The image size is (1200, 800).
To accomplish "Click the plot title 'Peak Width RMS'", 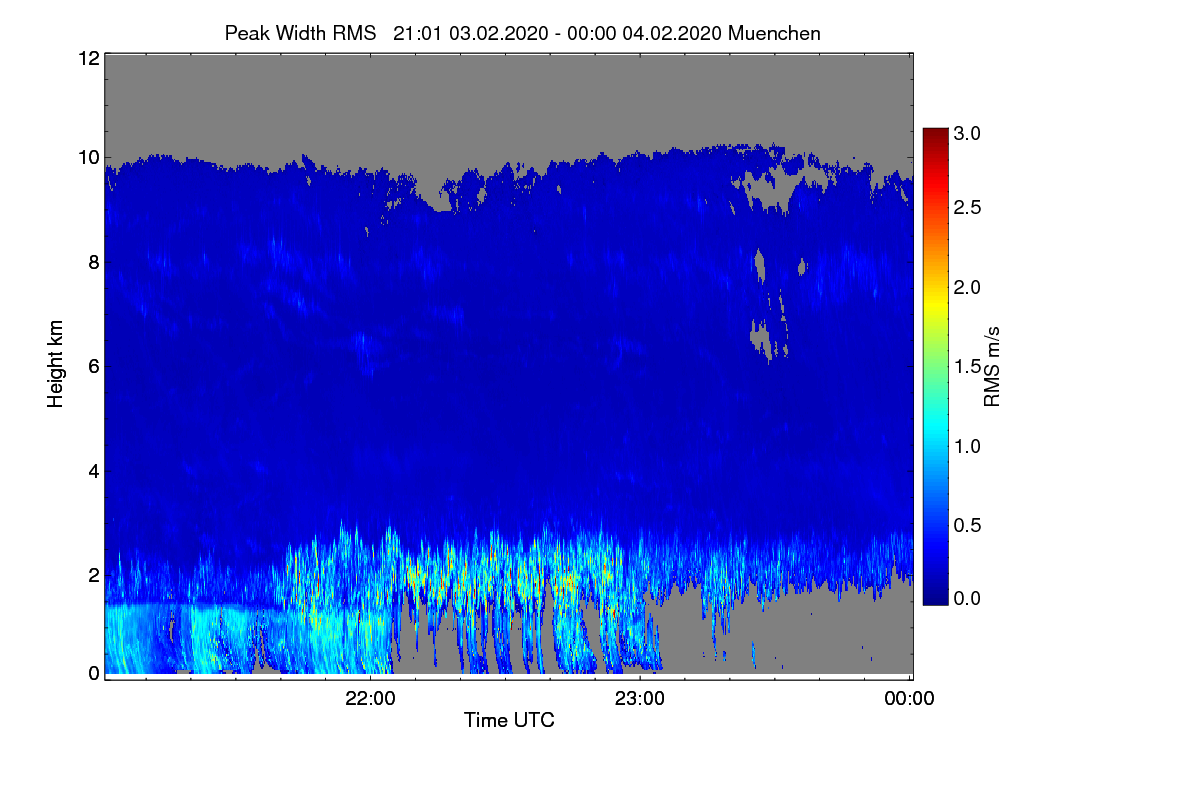I will pos(300,33).
